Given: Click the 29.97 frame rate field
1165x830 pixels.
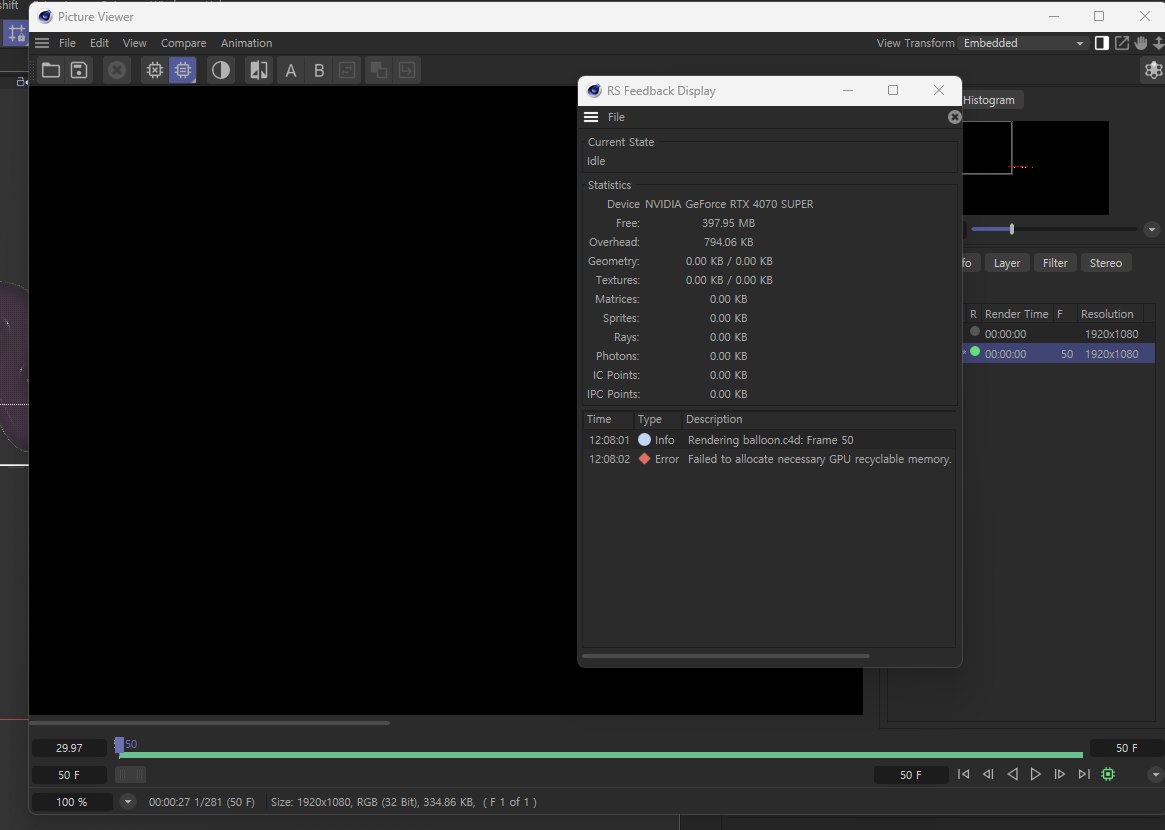Looking at the screenshot, I should pyautogui.click(x=69, y=748).
